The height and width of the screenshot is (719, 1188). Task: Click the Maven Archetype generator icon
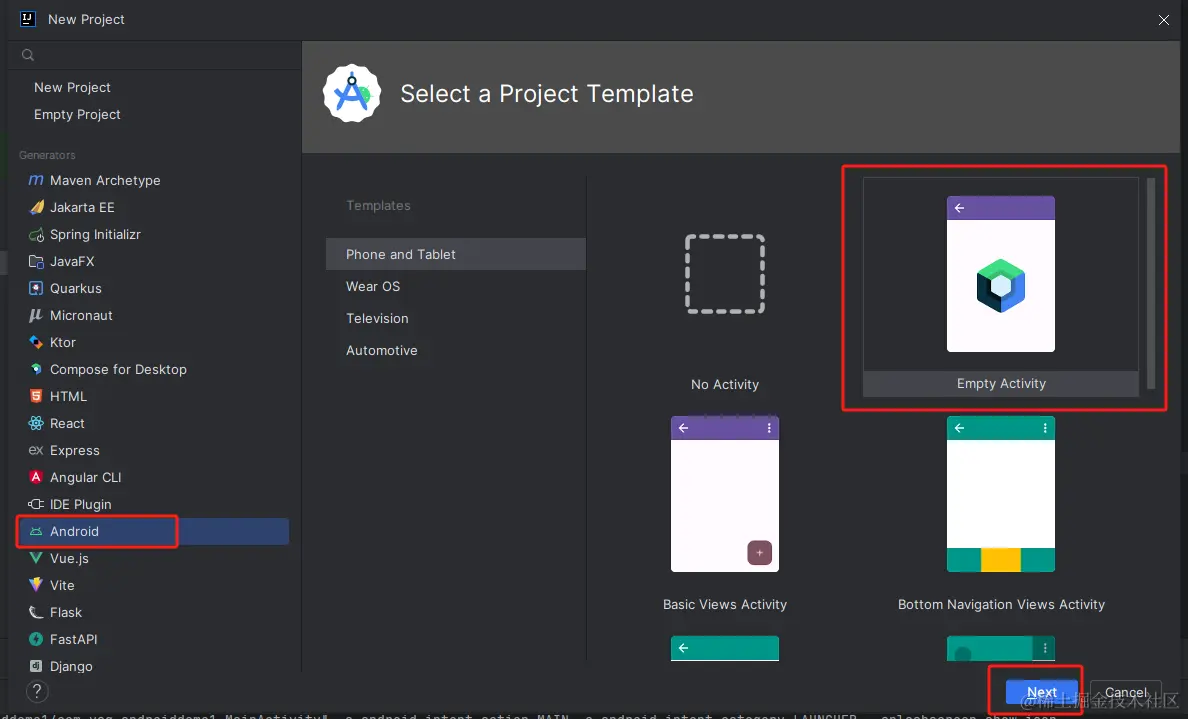(36, 180)
